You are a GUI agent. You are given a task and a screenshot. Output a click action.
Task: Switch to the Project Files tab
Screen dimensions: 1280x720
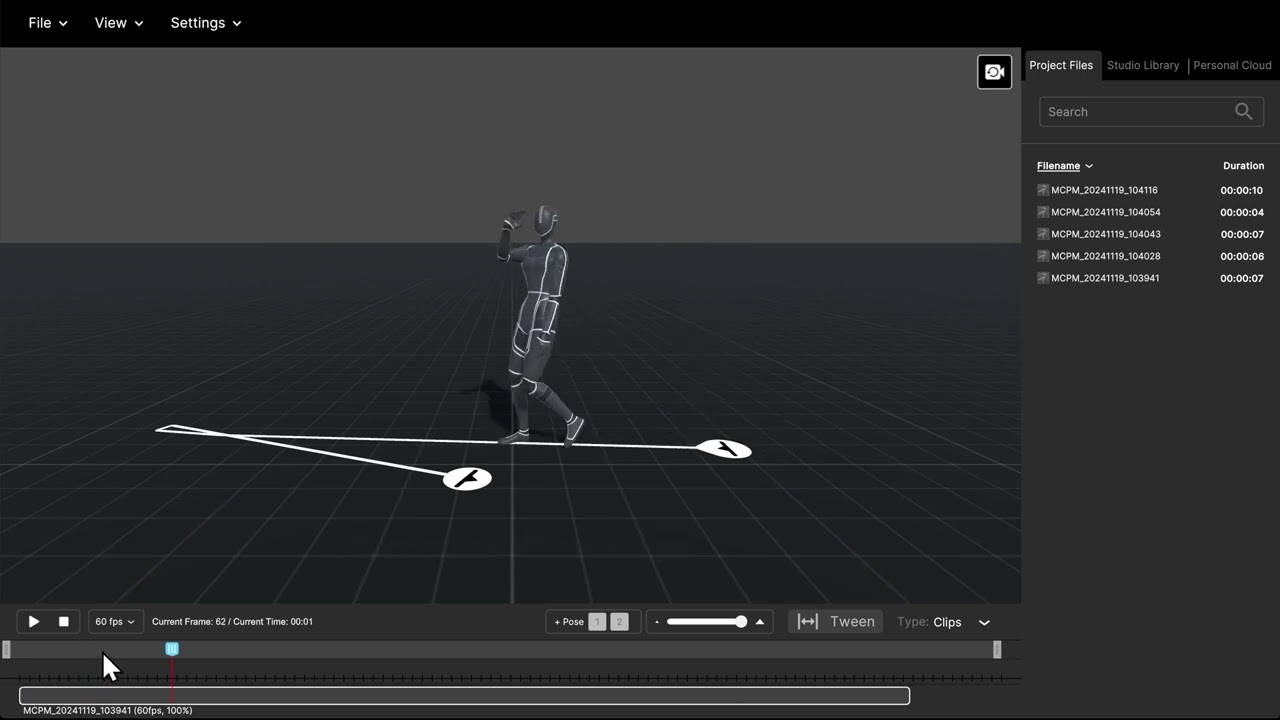click(x=1061, y=65)
